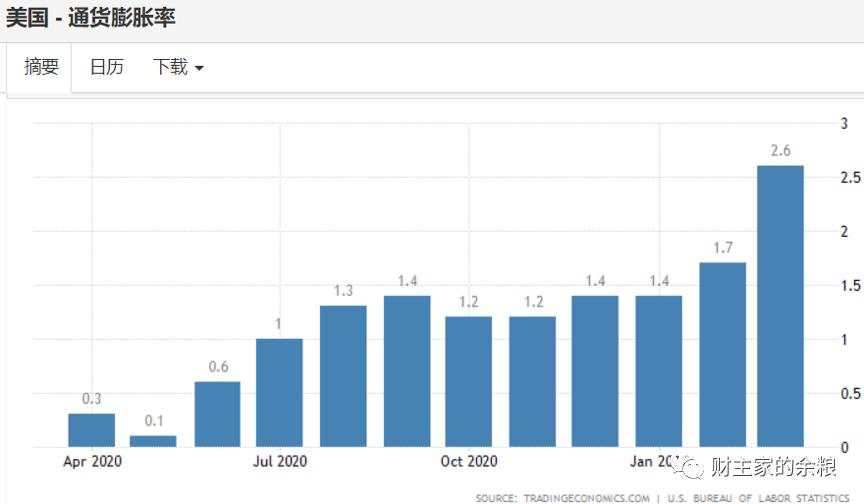Select the 1.3 bar in the chart

[343, 376]
